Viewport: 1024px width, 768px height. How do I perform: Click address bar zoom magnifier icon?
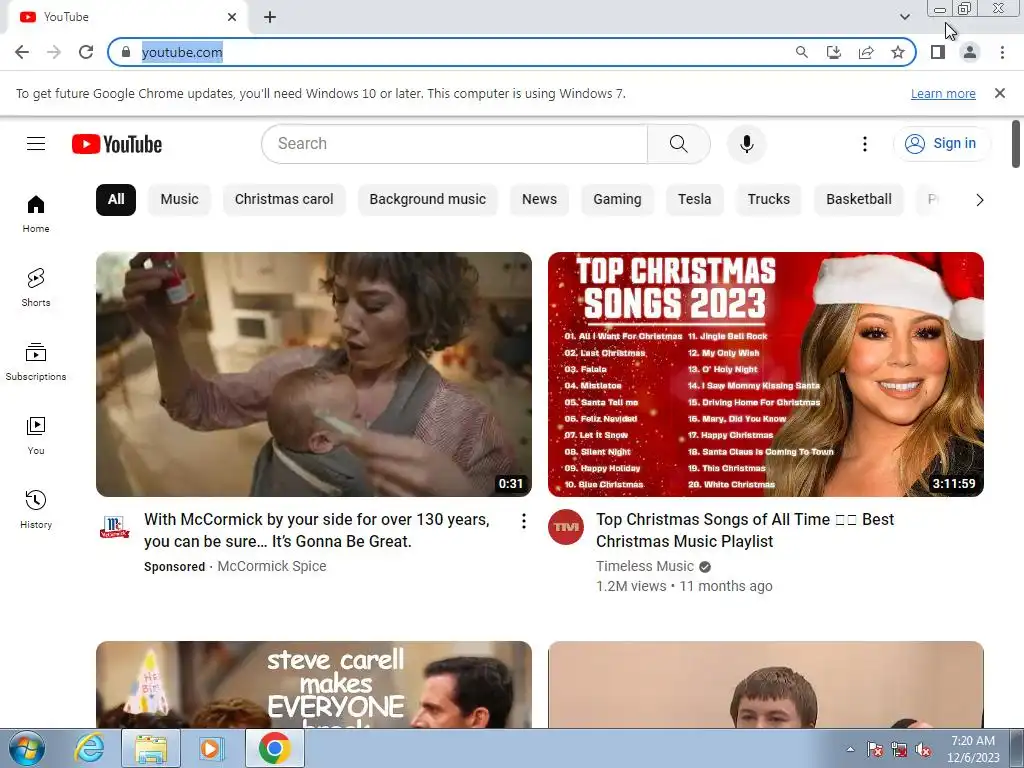801,52
